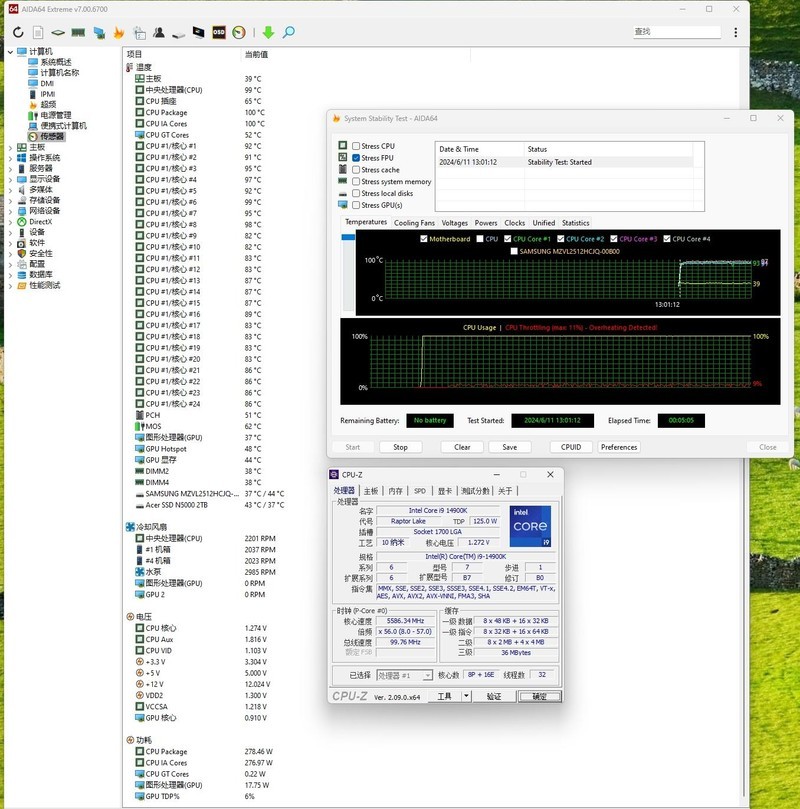Click the monitor diagnostics toolbar icon
800x809 pixels.
click(198, 33)
